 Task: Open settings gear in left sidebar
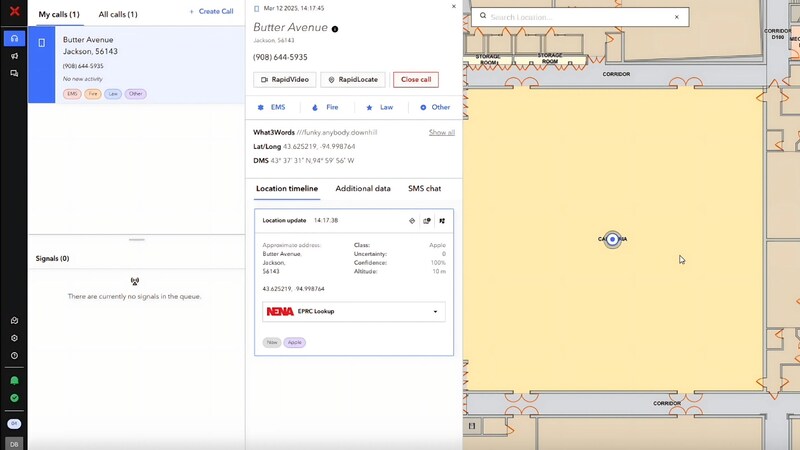click(14, 338)
